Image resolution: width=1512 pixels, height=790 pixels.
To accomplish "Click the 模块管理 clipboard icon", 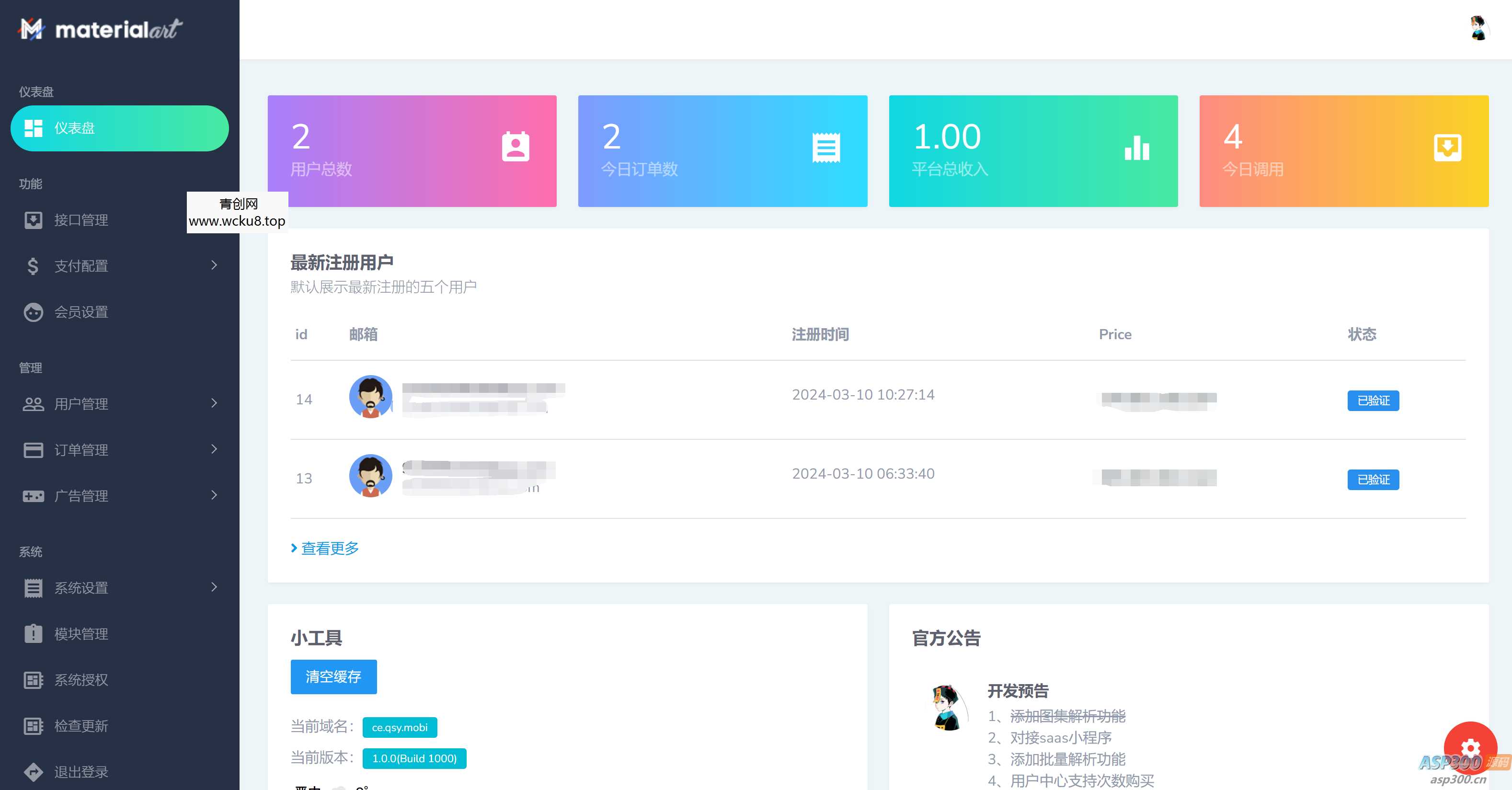I will click(x=33, y=634).
